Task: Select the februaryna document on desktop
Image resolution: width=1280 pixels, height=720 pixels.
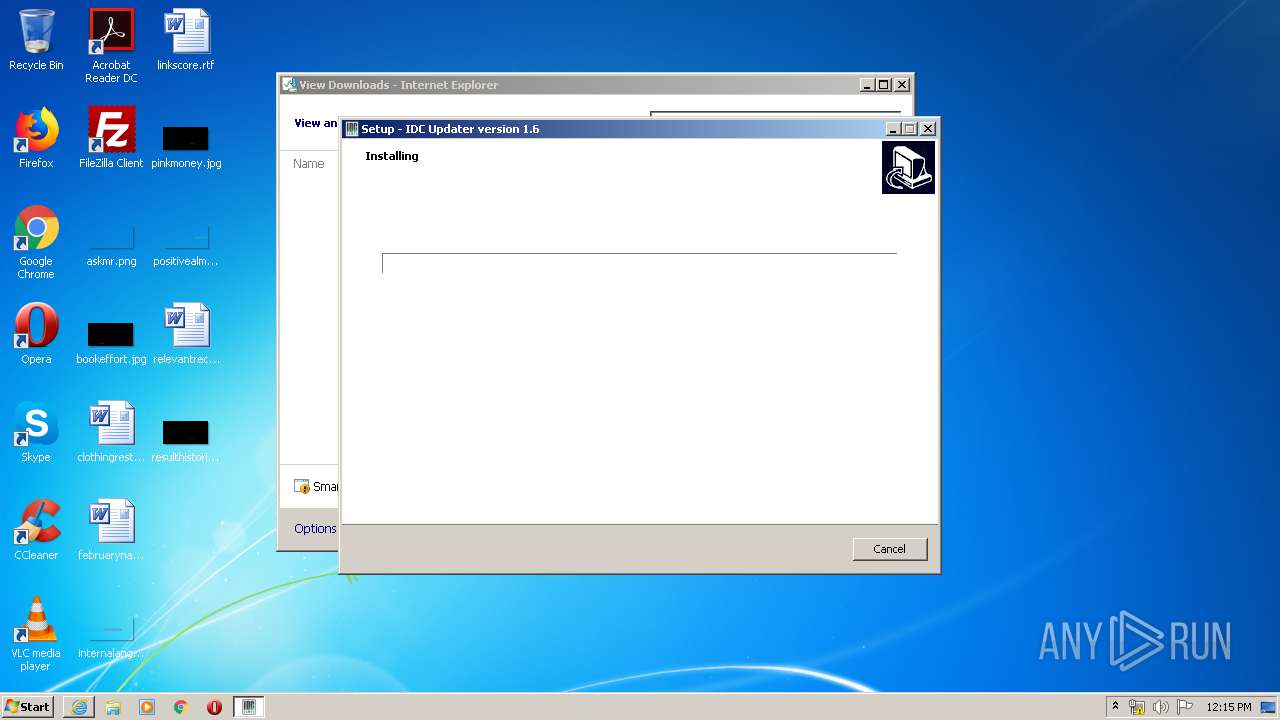Action: point(111,530)
